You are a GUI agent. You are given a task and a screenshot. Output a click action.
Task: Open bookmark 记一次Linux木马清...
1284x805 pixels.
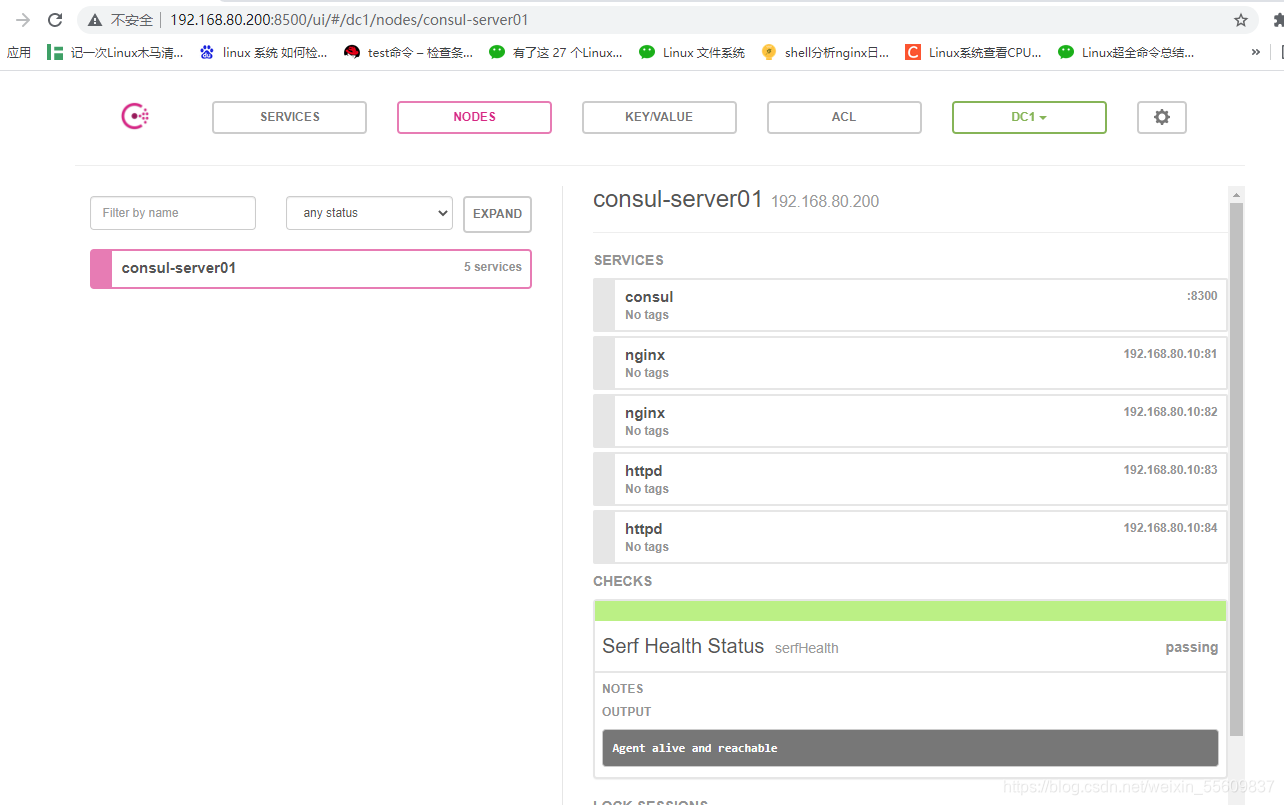point(116,53)
